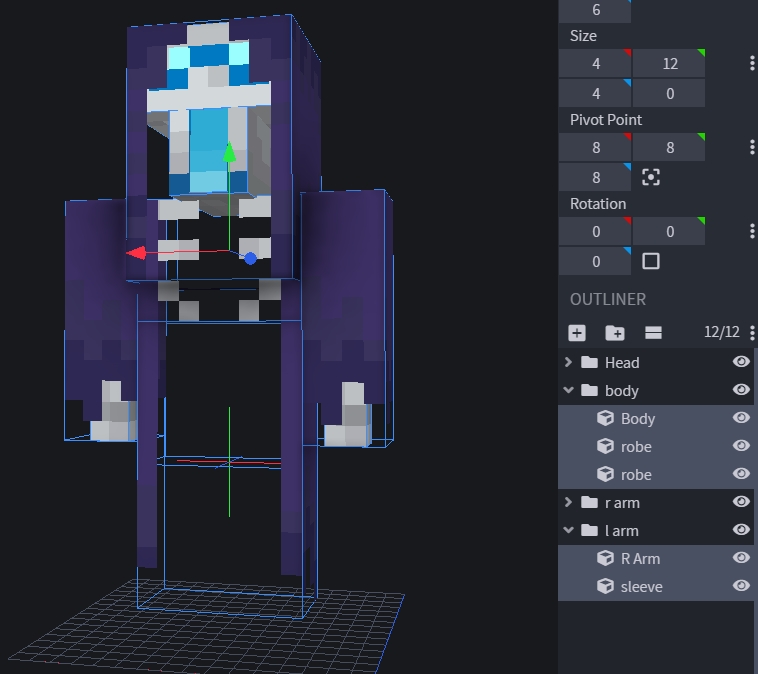Click the square icon beside Rotation fields
This screenshot has width=758, height=674.
(x=651, y=261)
